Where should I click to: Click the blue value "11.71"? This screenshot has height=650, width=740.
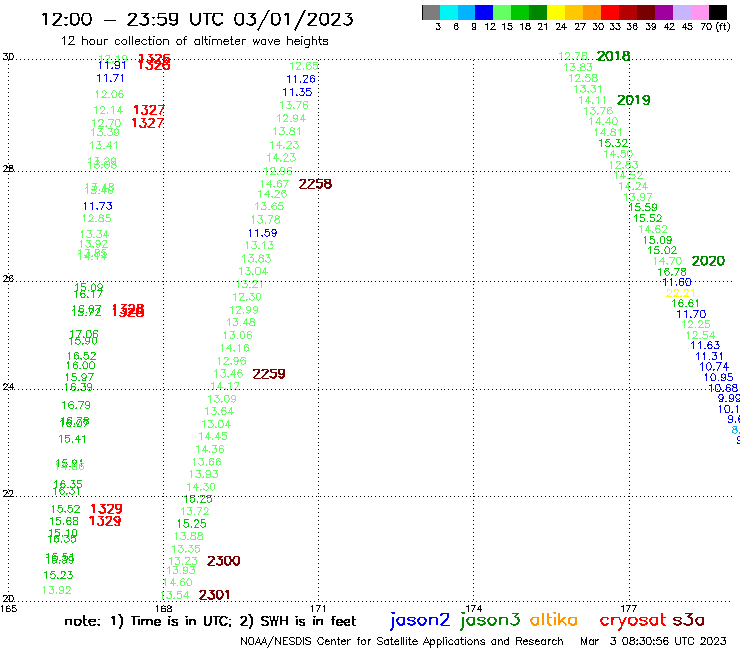coord(110,78)
